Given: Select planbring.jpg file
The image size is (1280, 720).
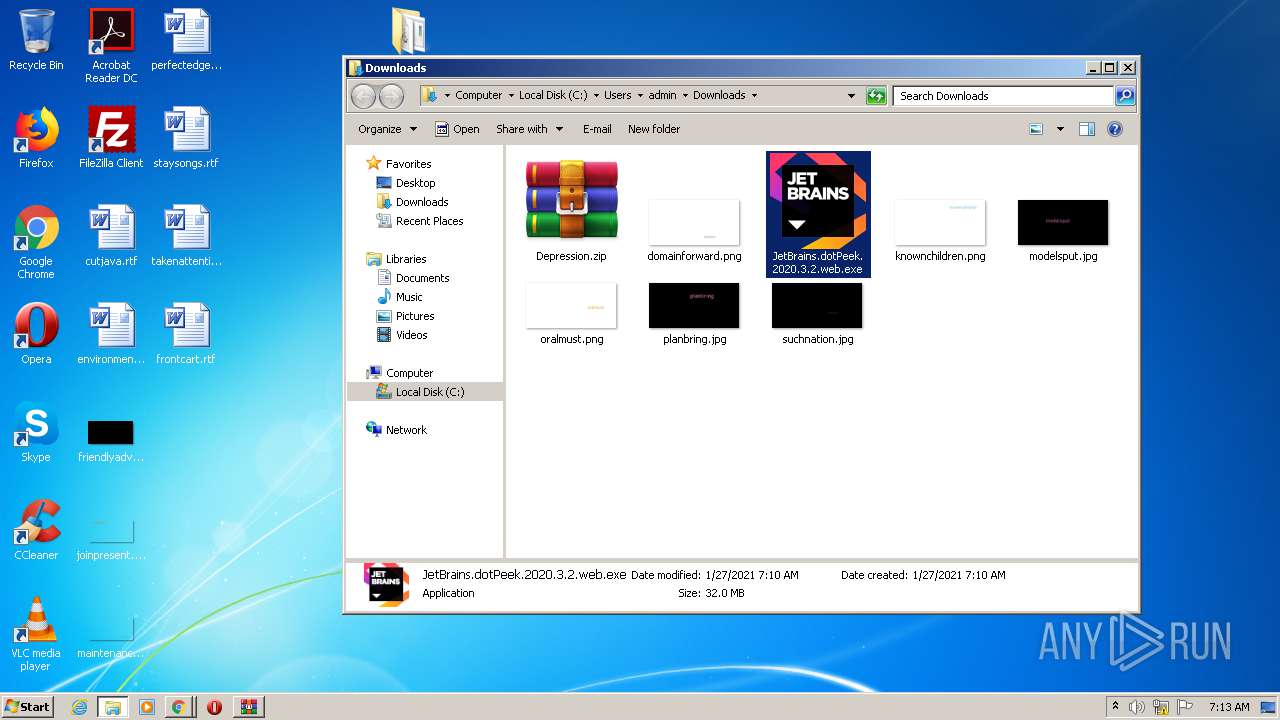Looking at the screenshot, I should point(694,313).
